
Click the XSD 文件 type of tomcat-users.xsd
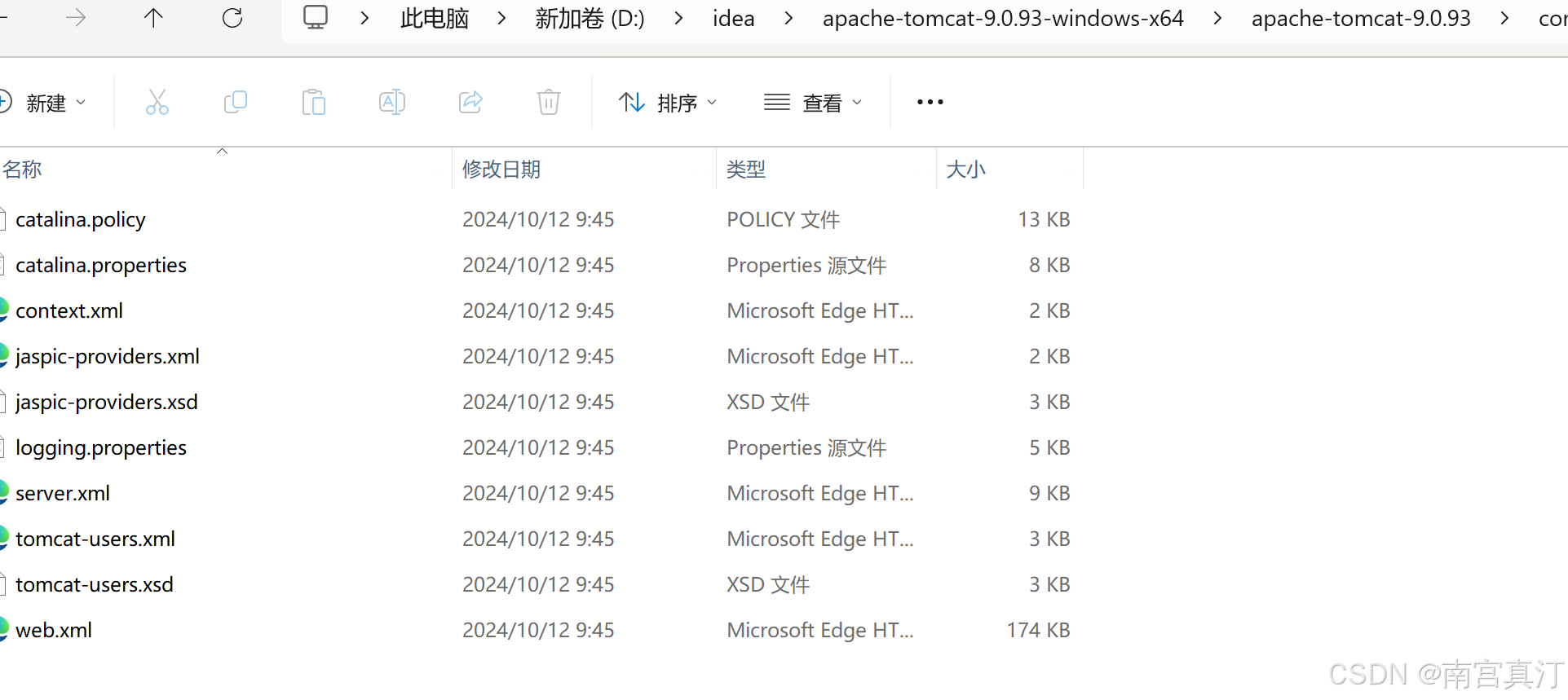coord(768,584)
